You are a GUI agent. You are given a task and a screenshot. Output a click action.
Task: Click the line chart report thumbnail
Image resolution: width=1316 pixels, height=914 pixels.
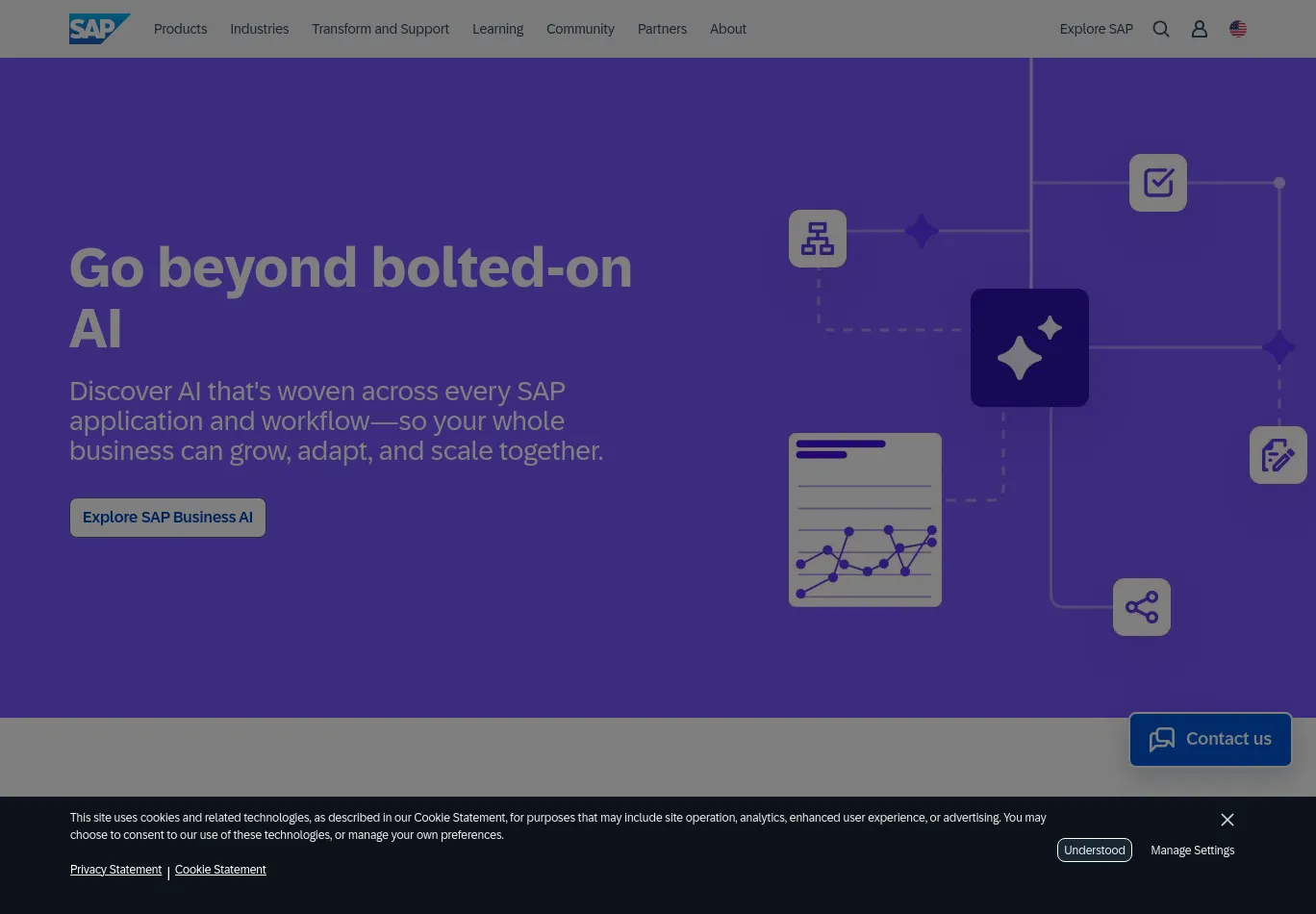tap(865, 520)
